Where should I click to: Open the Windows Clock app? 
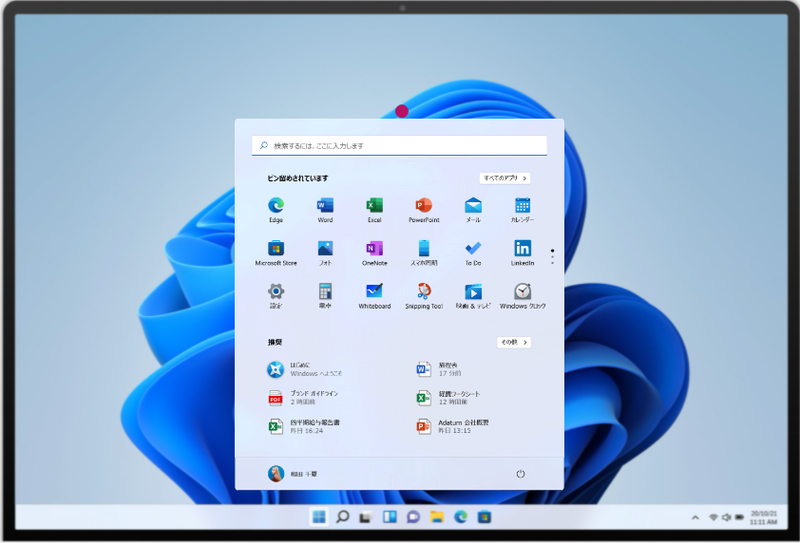522,296
